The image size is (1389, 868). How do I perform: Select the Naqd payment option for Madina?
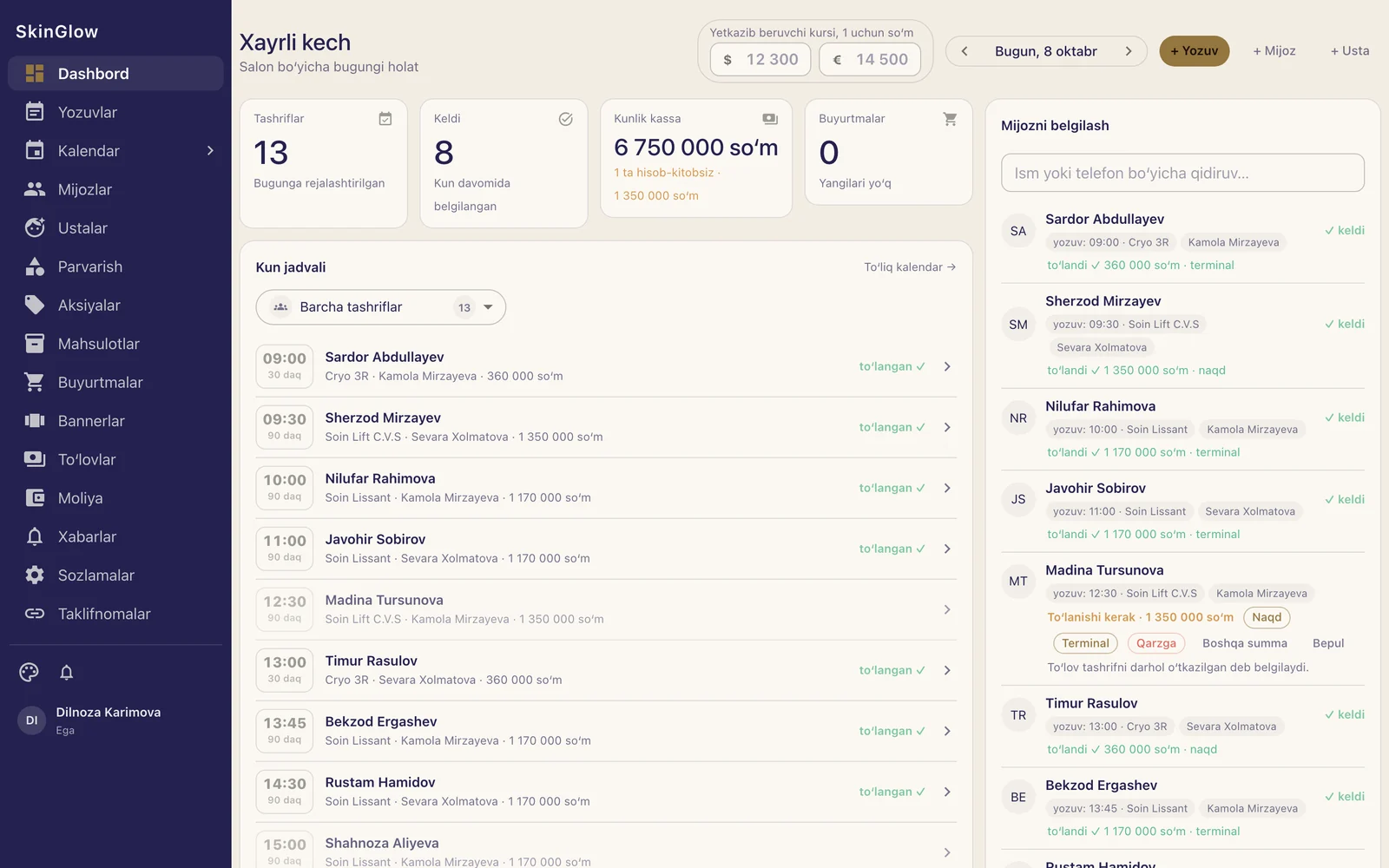(x=1267, y=617)
